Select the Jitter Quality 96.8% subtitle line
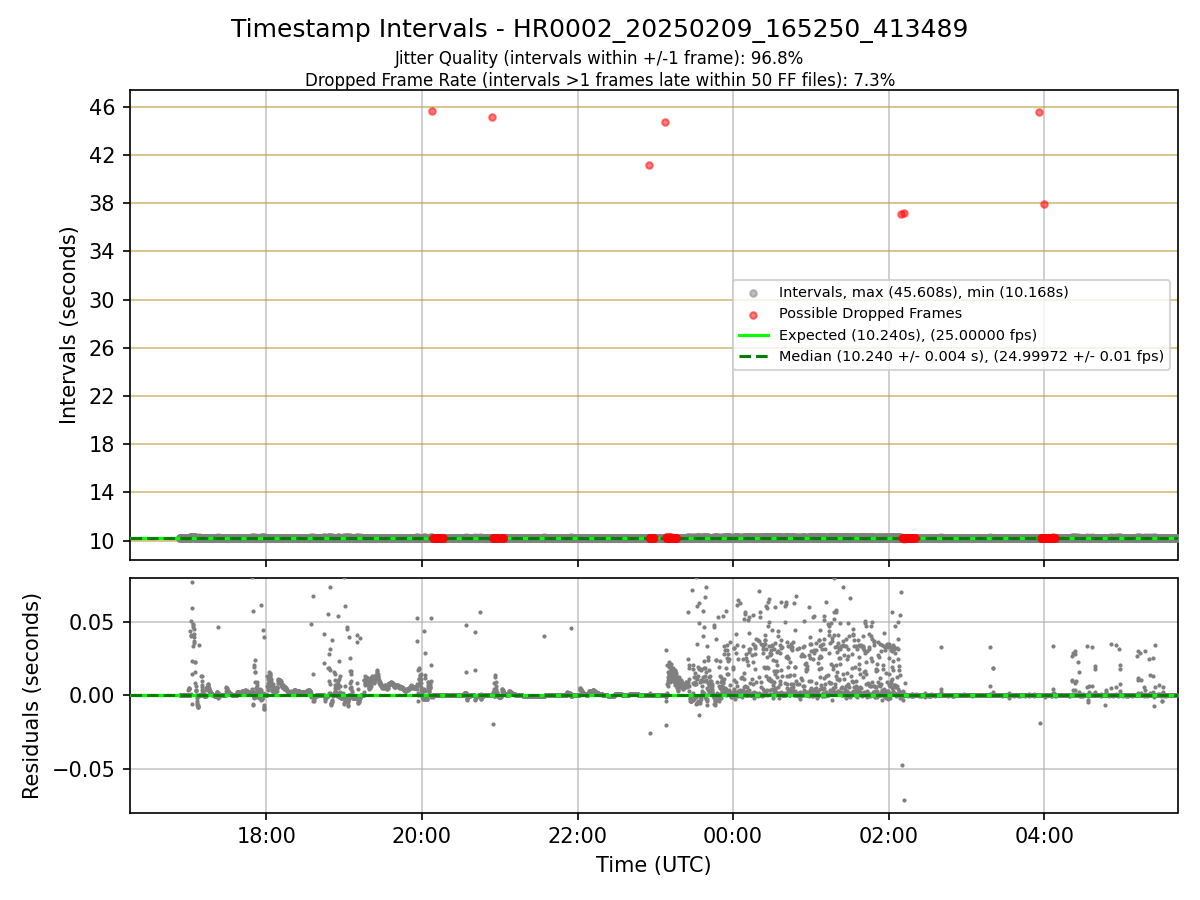Screen dimensions: 1200x900 [x=599, y=58]
